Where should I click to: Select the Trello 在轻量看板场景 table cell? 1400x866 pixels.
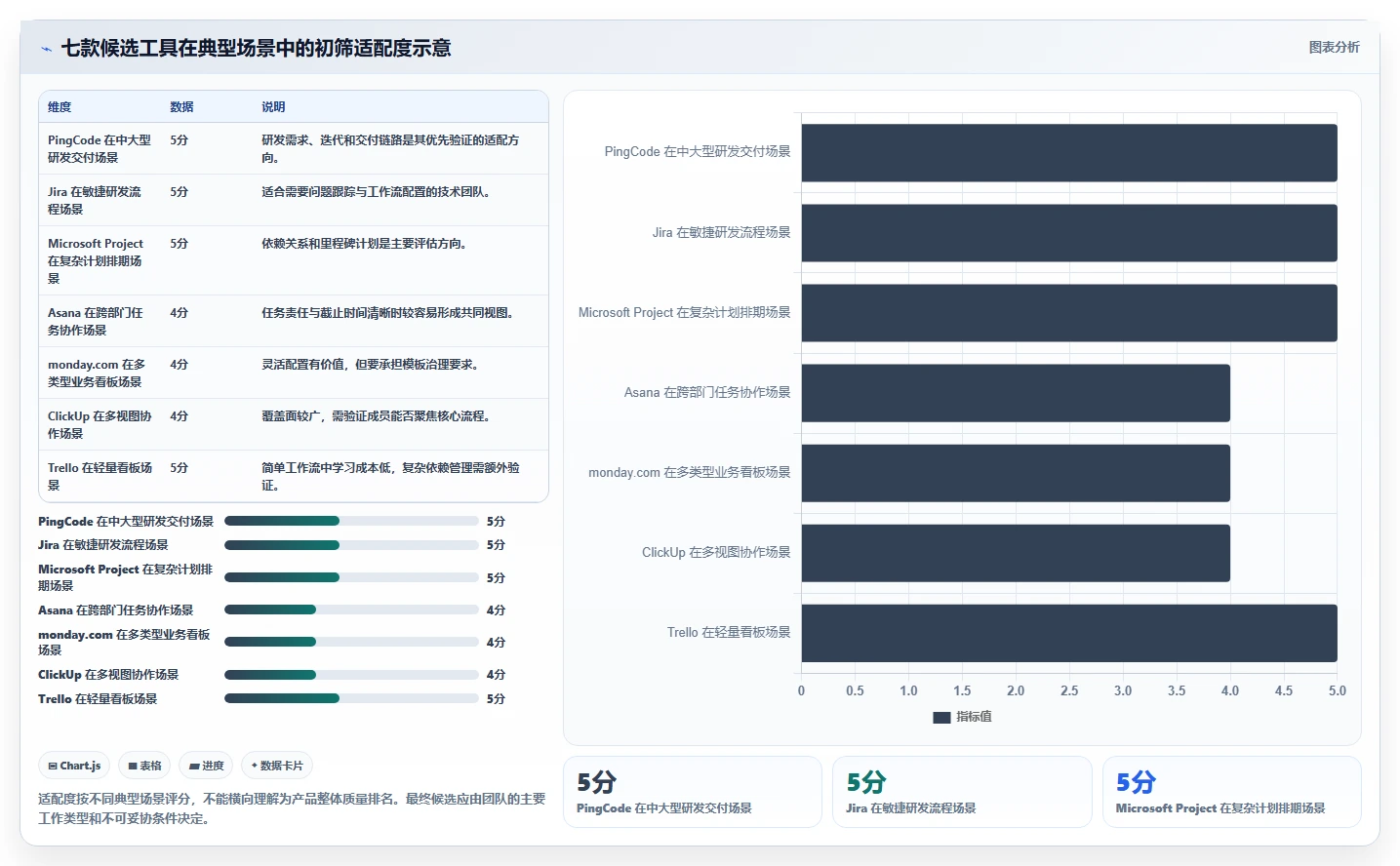100,476
